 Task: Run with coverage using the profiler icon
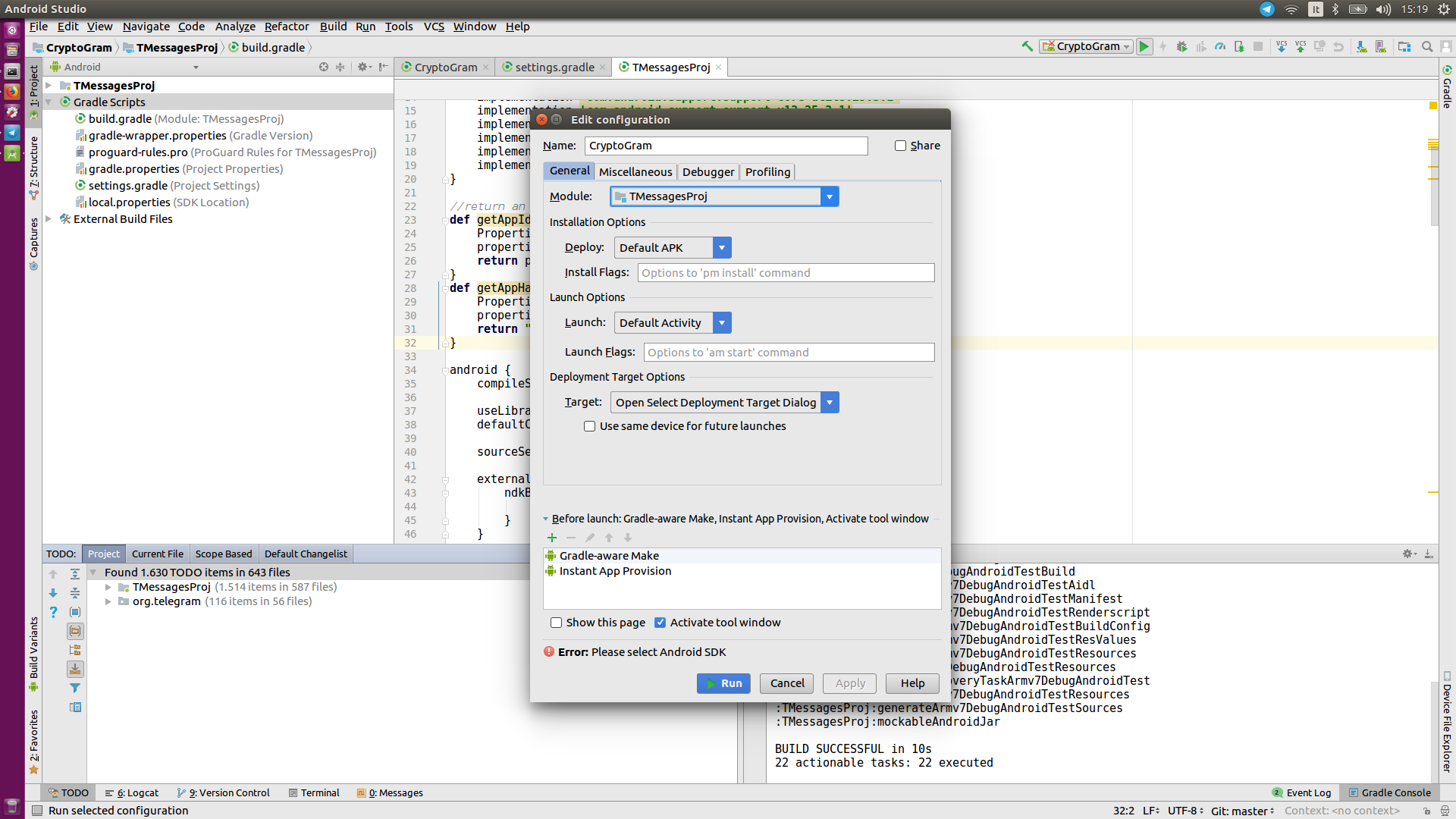click(x=1219, y=46)
